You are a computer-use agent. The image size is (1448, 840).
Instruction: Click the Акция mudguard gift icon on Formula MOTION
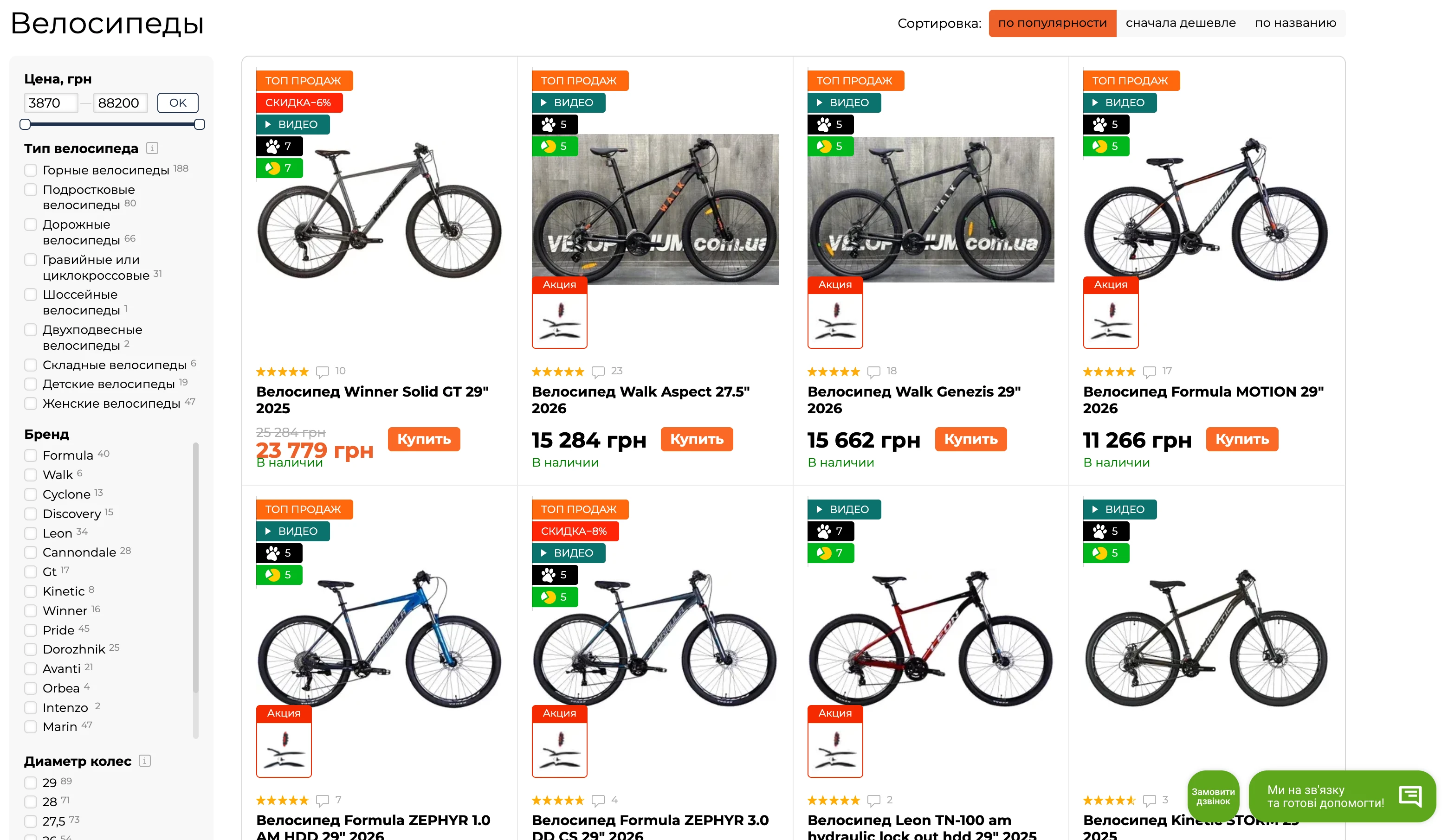[x=1110, y=320]
